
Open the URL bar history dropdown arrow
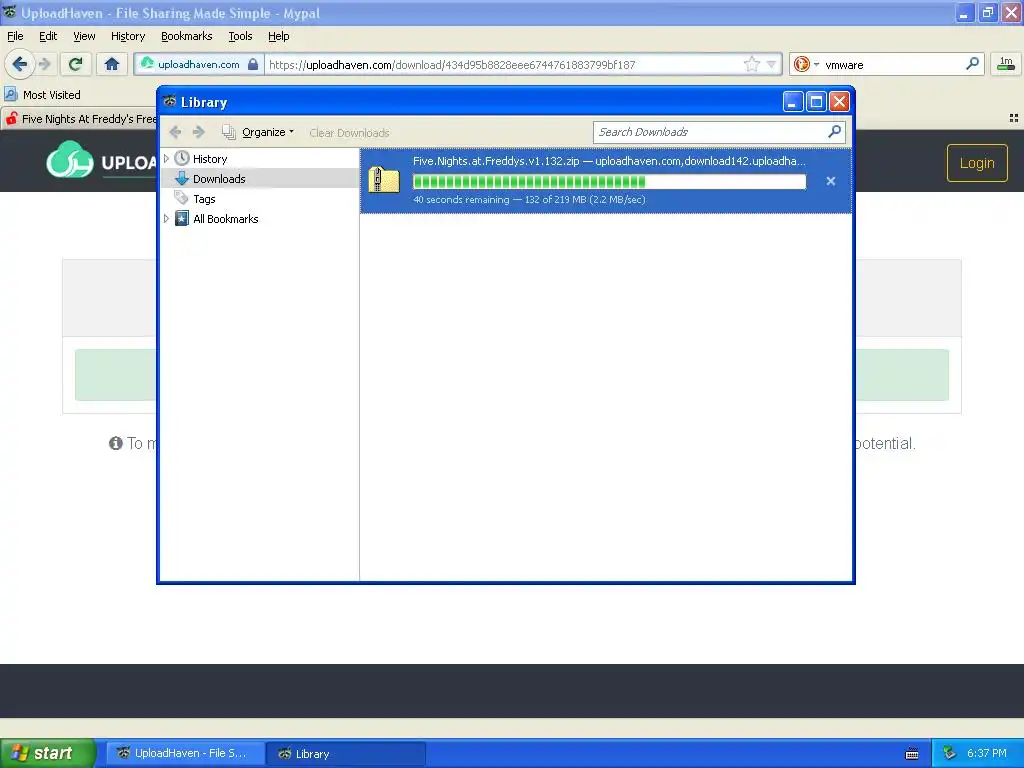tap(771, 64)
